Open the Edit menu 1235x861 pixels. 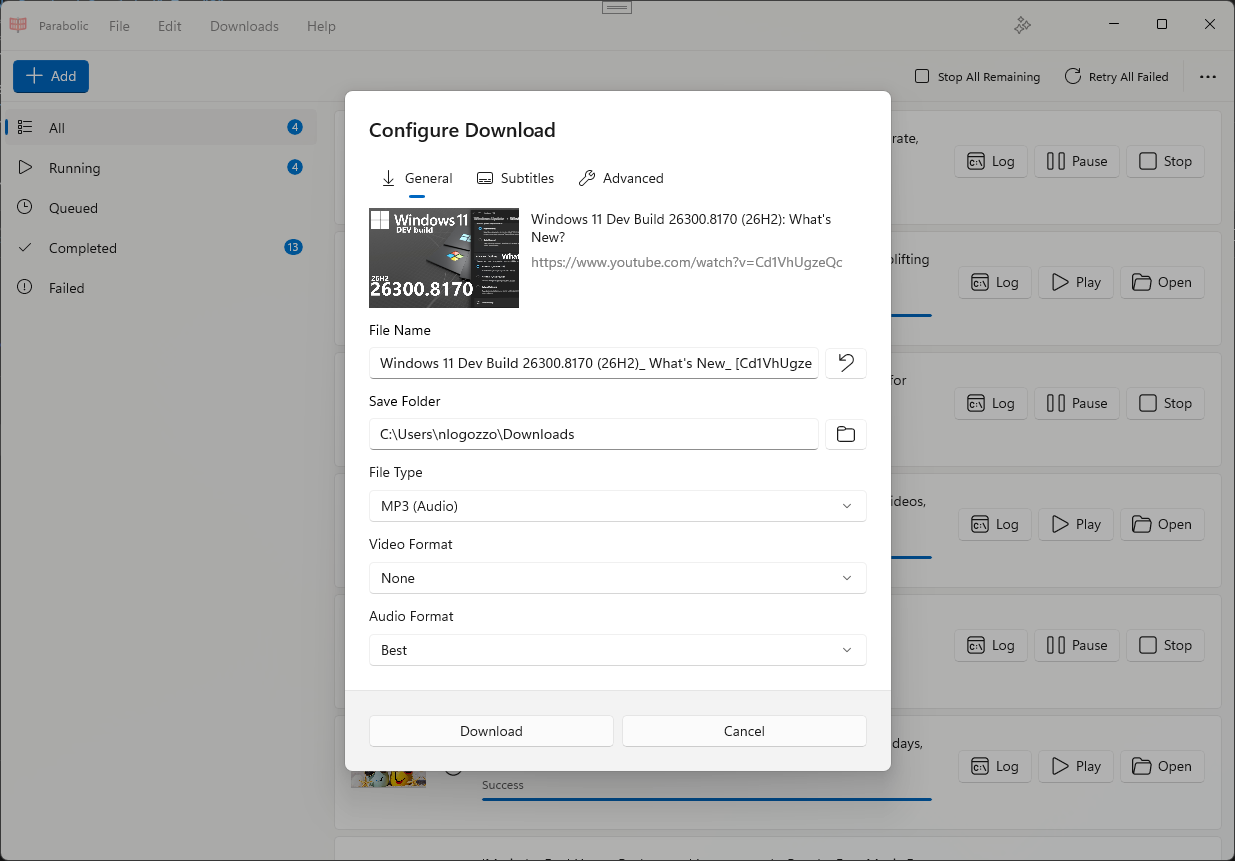point(170,26)
